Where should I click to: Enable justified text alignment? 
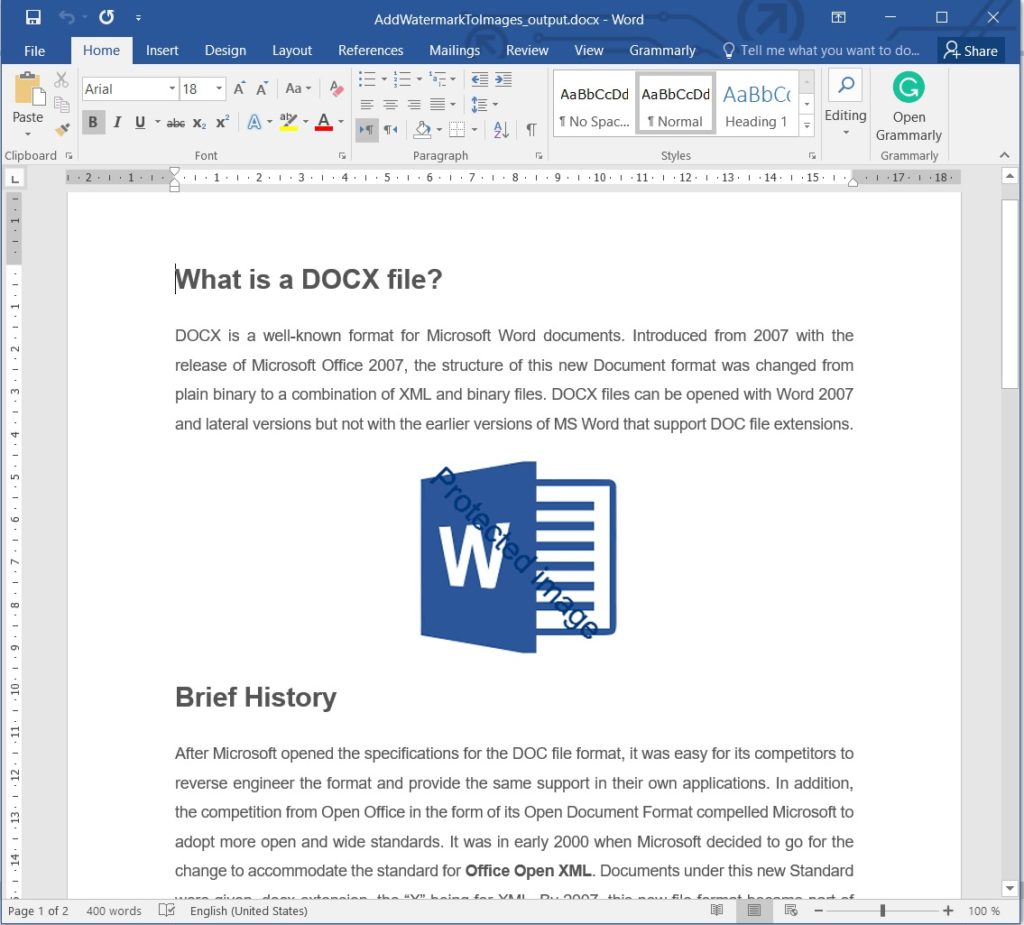click(x=437, y=103)
